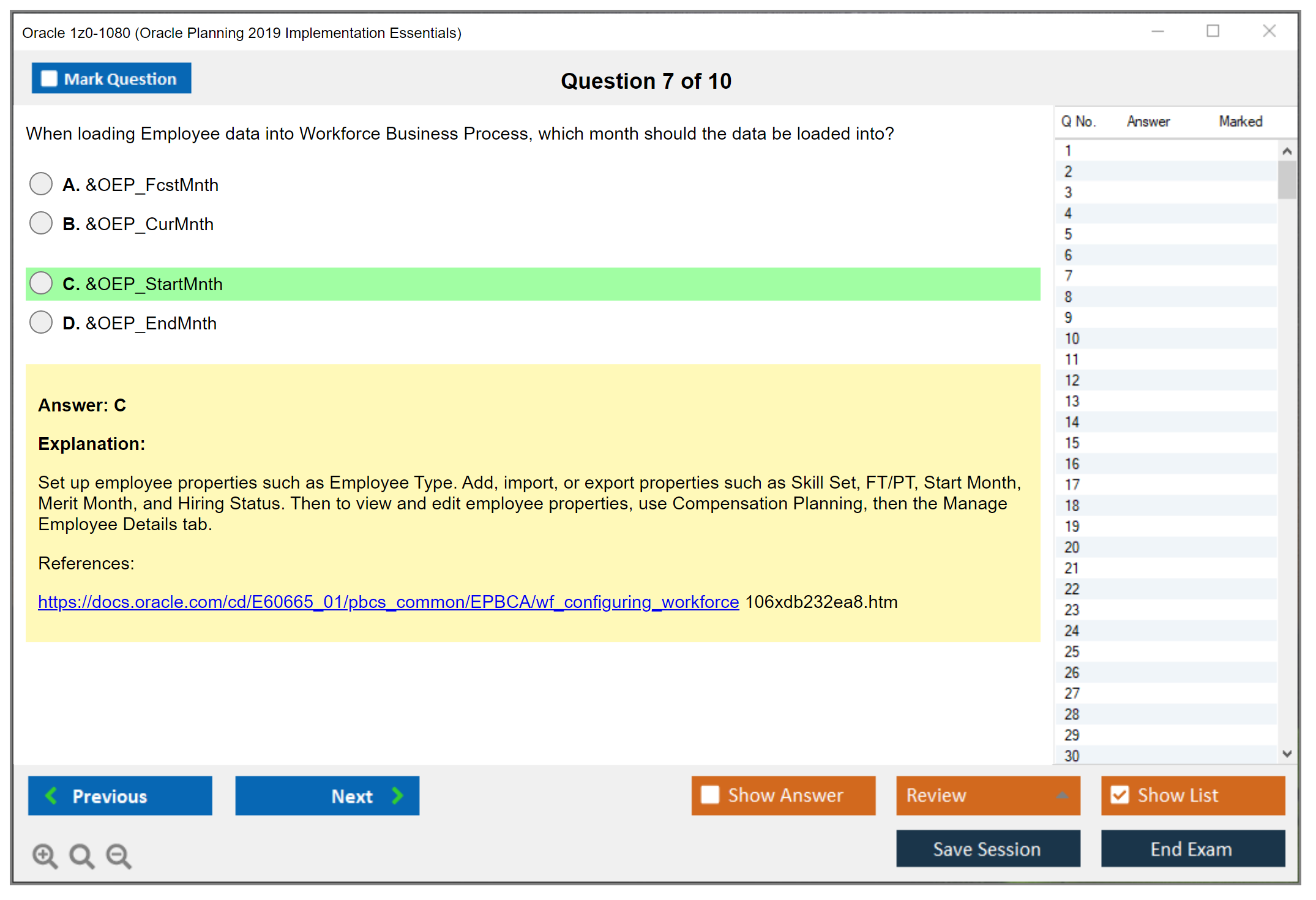The image size is (1316, 900).
Task: Click the green arrow icon on Next button
Action: pos(397,795)
